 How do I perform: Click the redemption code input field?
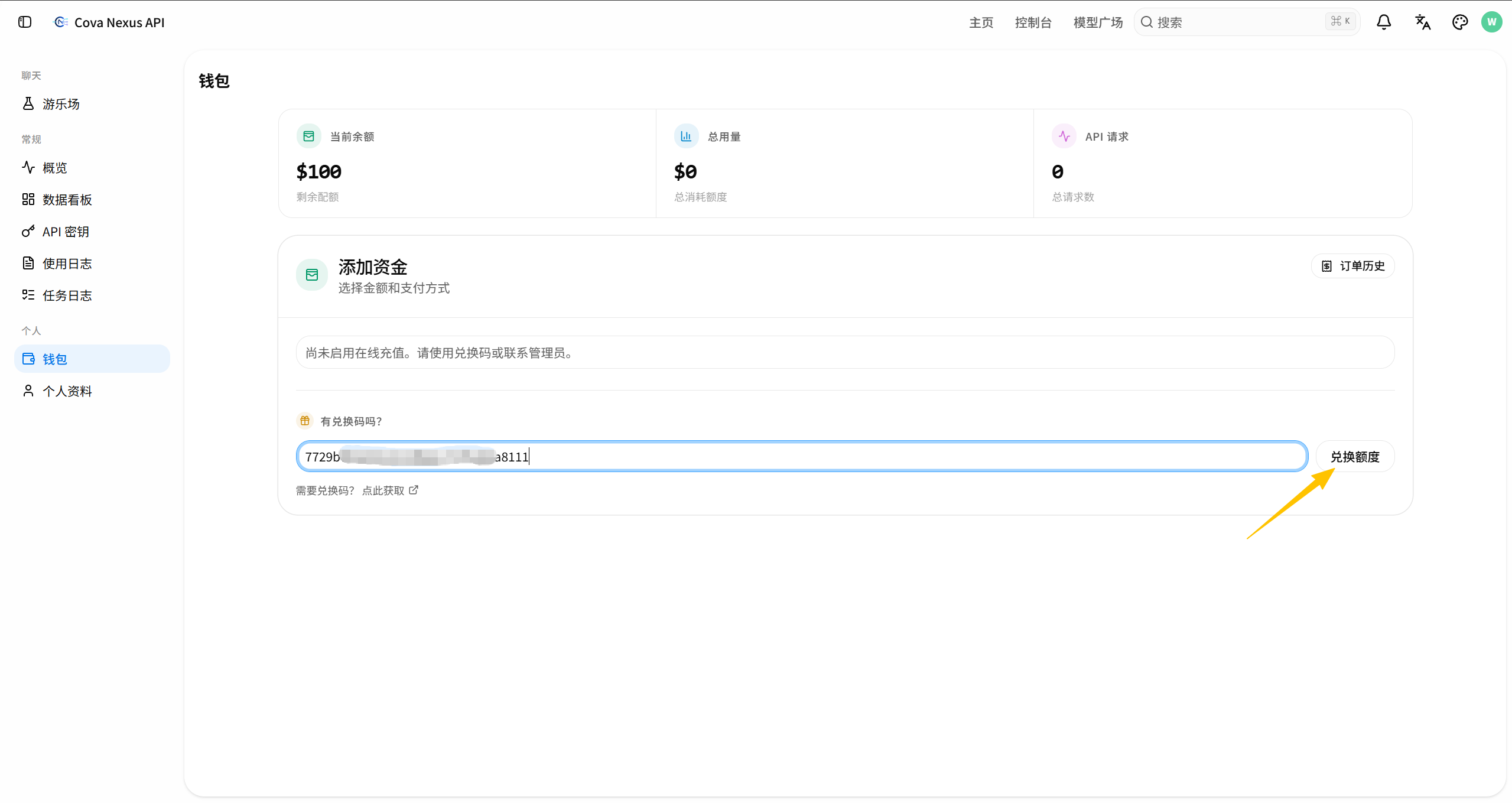click(x=802, y=457)
